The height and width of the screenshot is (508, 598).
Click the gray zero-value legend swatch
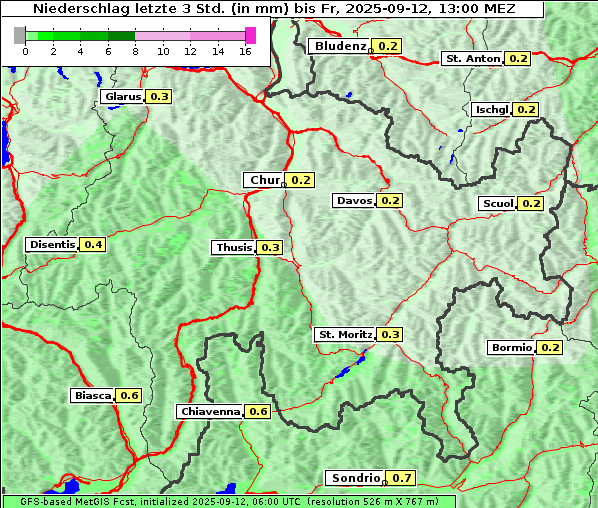(x=19, y=35)
